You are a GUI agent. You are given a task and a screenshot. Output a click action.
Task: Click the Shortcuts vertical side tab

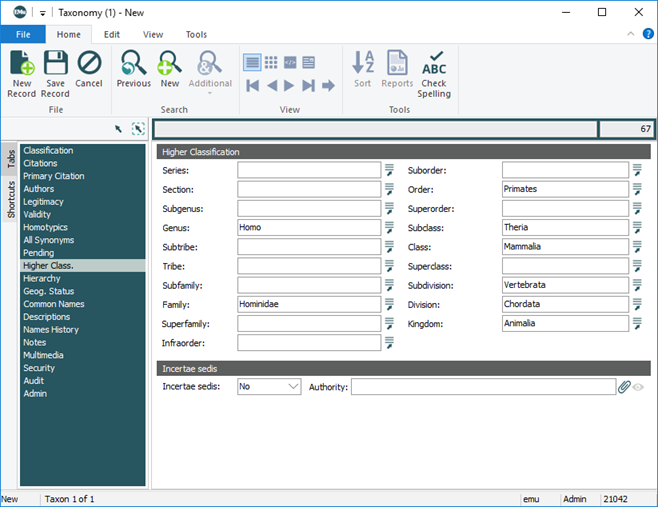(x=11, y=200)
